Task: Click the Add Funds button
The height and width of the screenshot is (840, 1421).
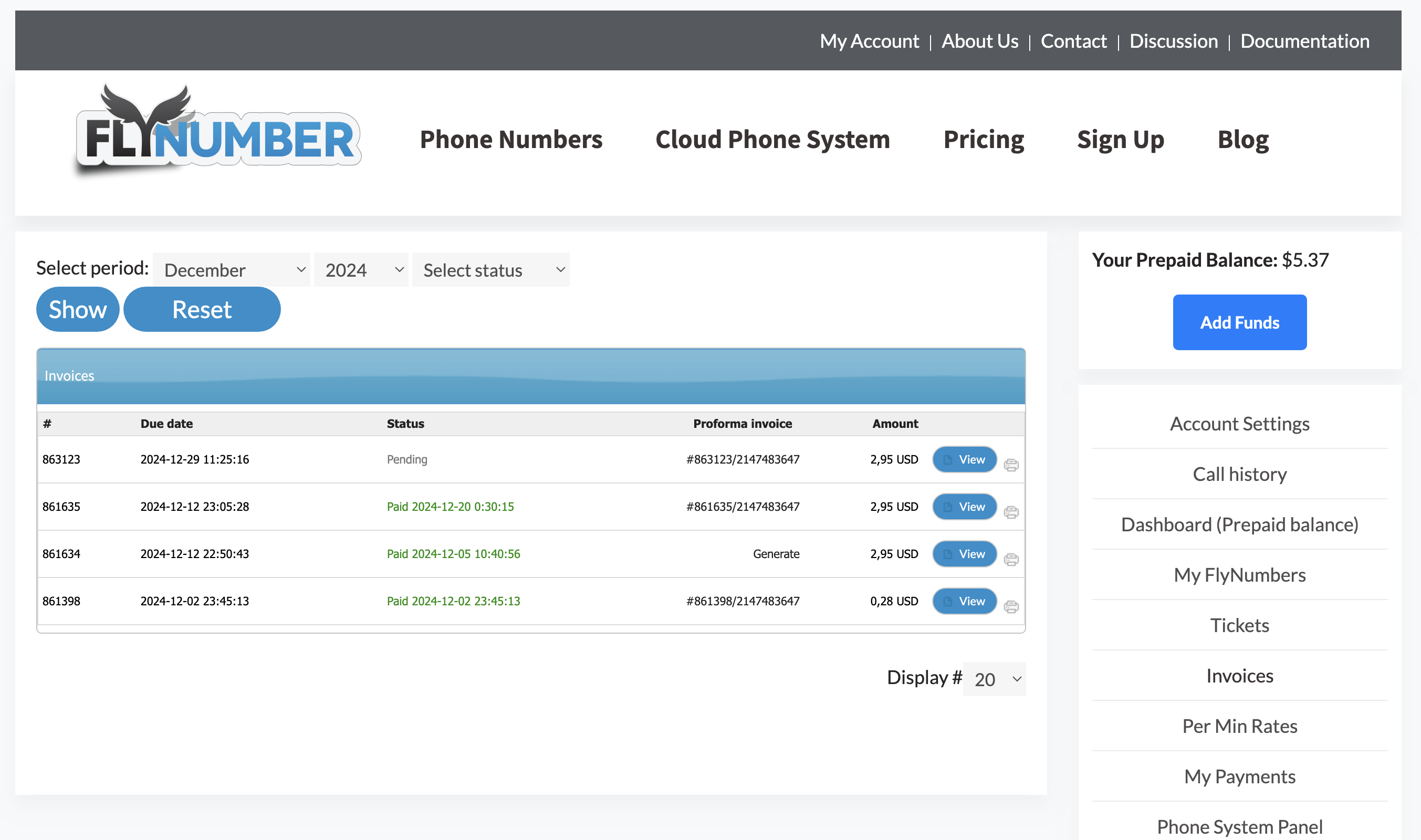Action: pos(1240,322)
